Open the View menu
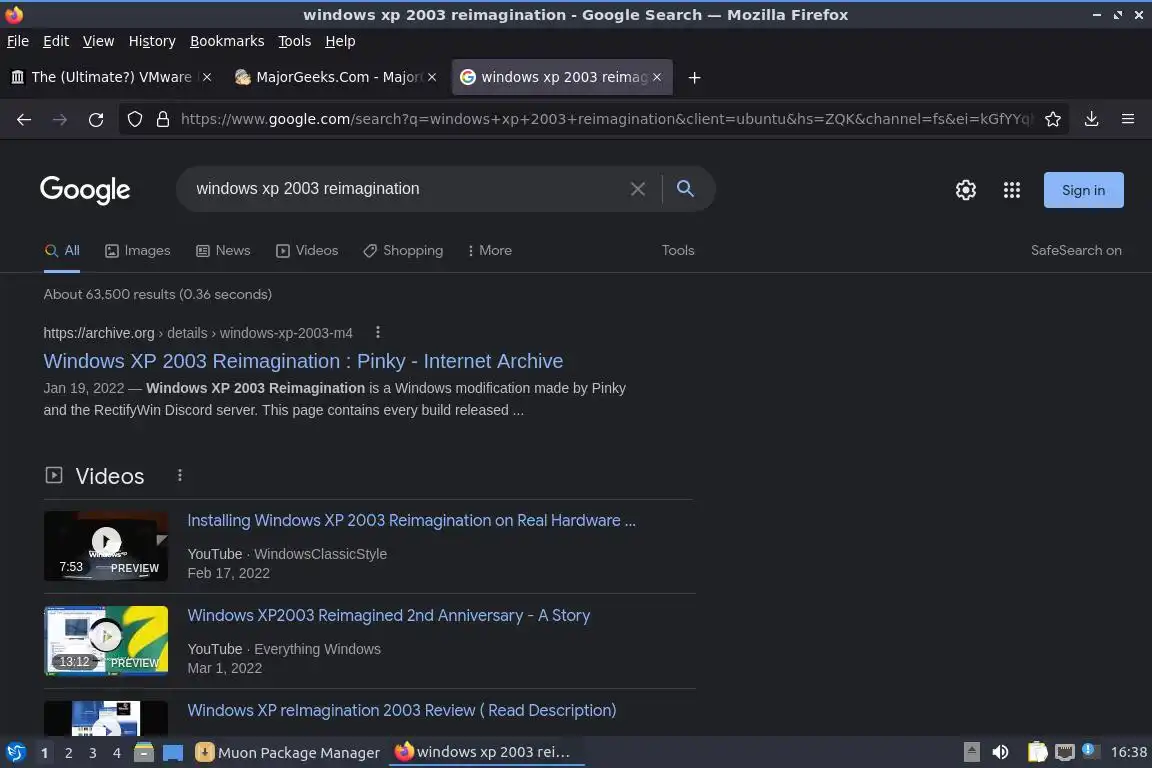The image size is (1152, 768). (98, 41)
